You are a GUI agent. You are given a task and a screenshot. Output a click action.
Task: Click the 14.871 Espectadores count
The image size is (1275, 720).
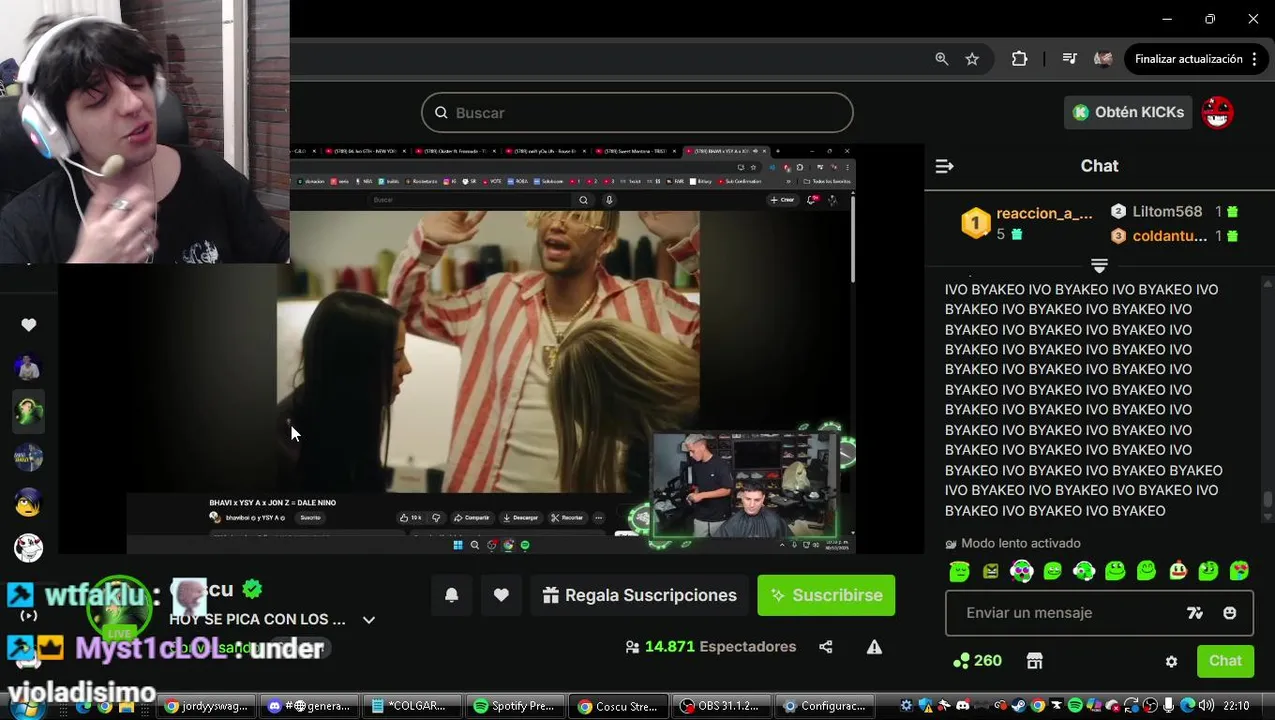[x=710, y=647]
